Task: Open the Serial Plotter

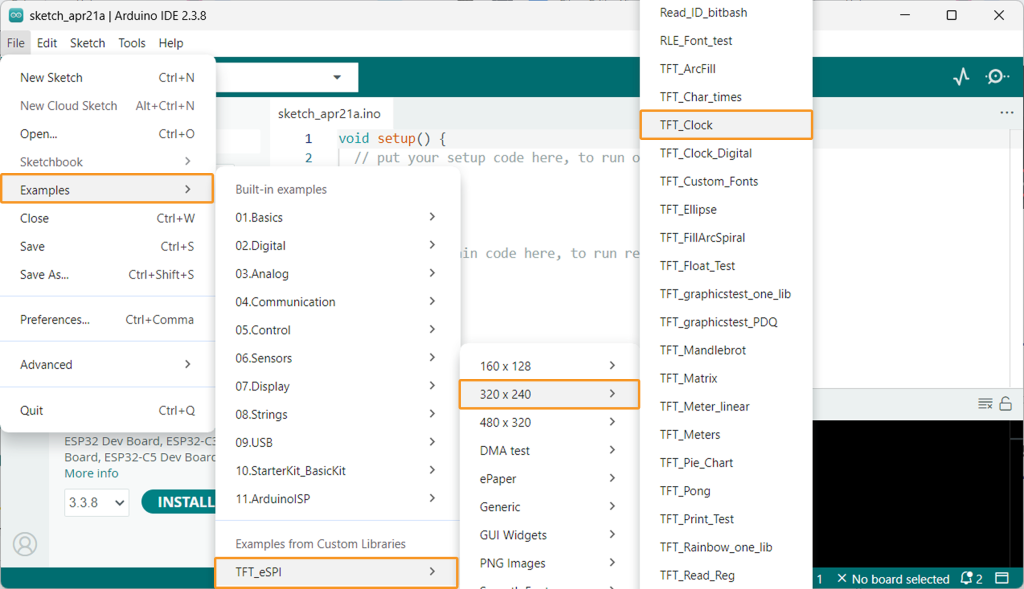Action: pos(961,77)
